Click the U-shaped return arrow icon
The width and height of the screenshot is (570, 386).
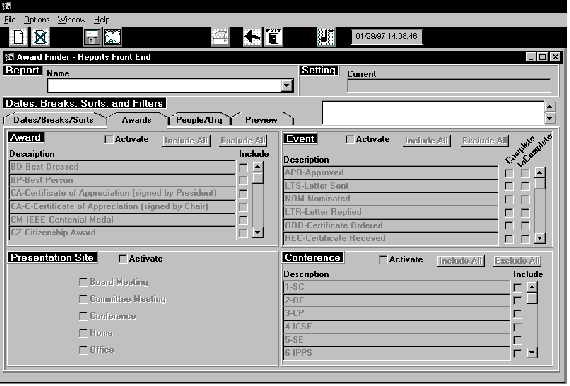(x=326, y=37)
